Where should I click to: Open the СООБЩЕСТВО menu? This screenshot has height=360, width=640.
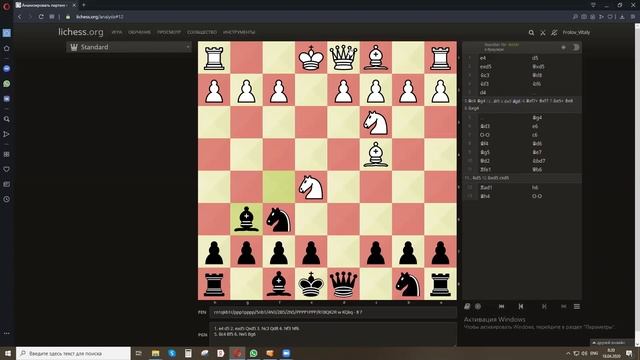point(202,32)
